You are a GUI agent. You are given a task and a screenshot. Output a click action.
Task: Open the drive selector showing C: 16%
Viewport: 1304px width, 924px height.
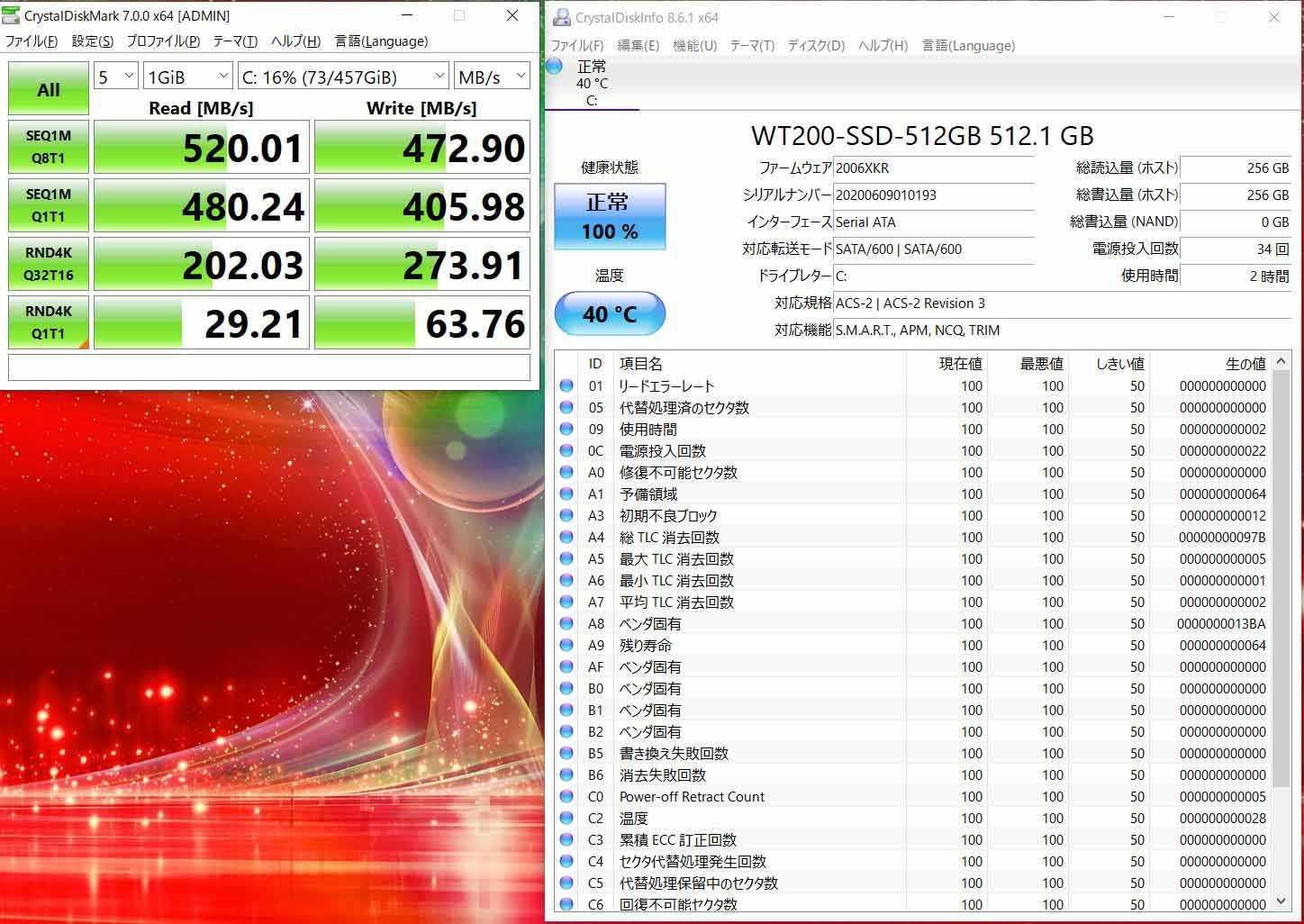click(x=343, y=77)
